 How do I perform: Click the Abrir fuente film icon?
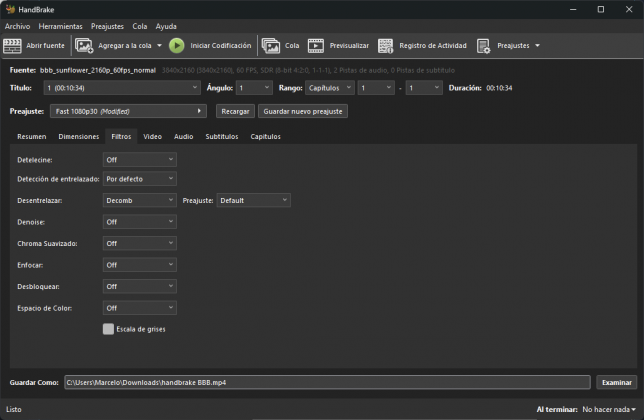[x=12, y=46]
